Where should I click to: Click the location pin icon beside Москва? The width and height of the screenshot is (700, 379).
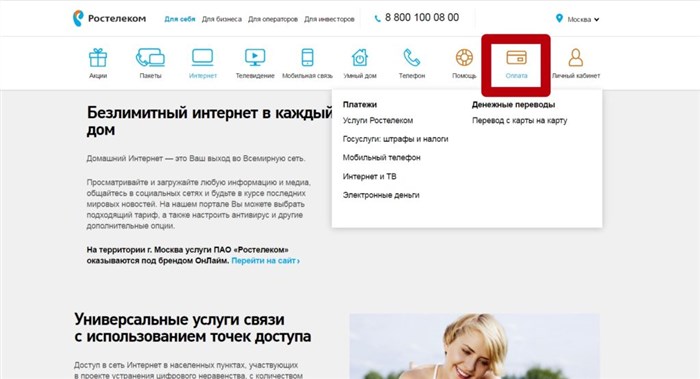pos(559,18)
